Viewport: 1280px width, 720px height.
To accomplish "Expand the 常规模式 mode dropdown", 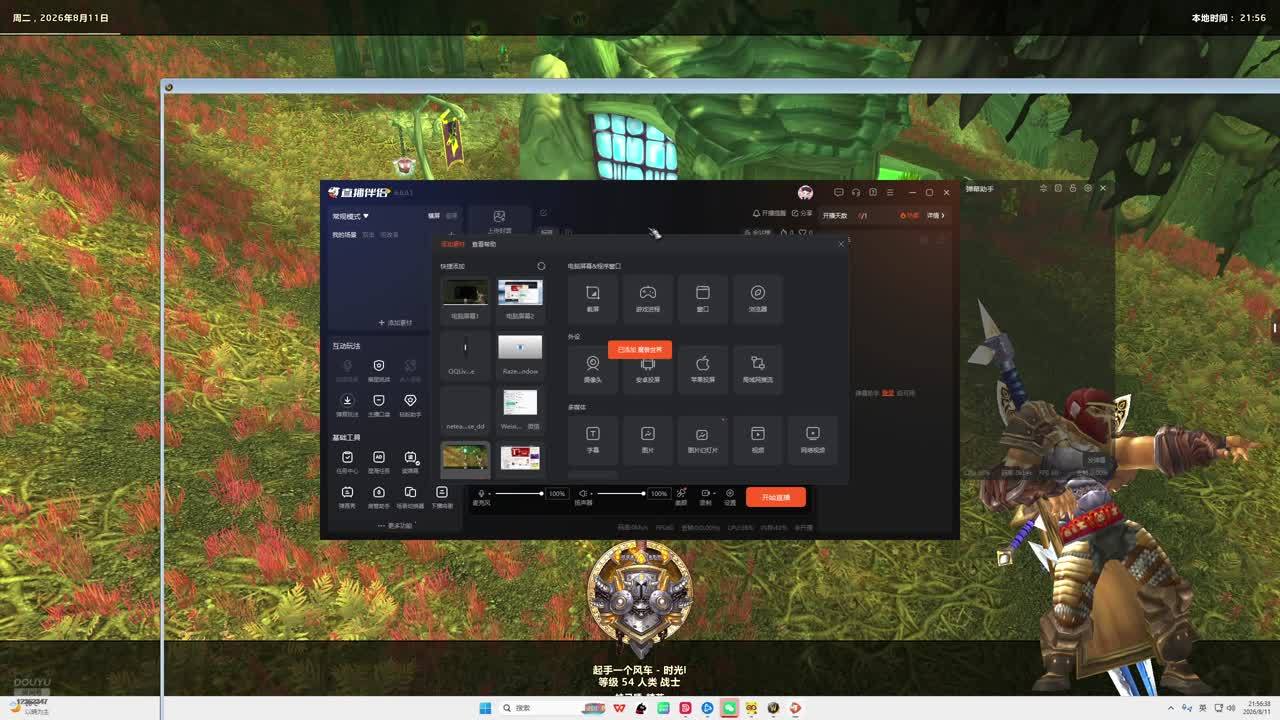I will [351, 216].
